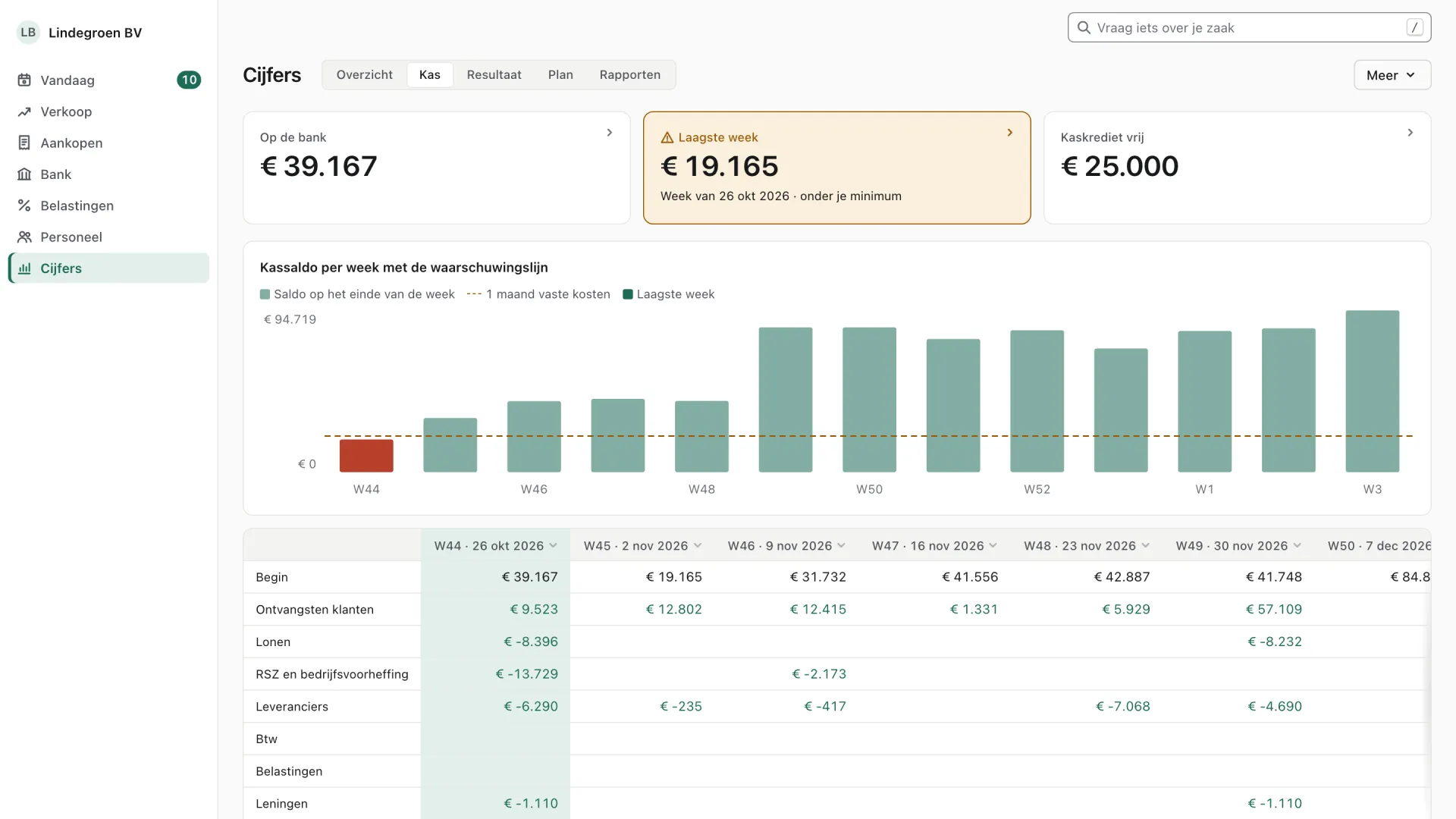Click the Aankopen receipt icon

24,143
